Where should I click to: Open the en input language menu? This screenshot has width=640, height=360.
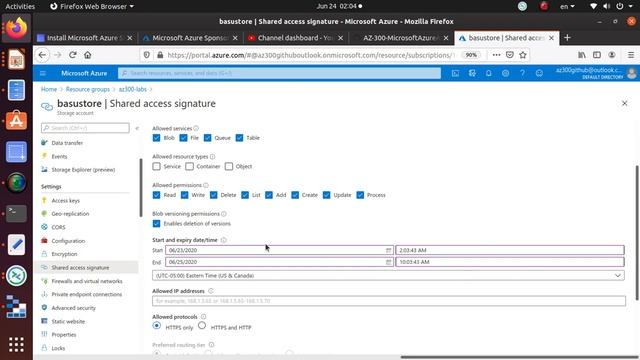tap(567, 6)
